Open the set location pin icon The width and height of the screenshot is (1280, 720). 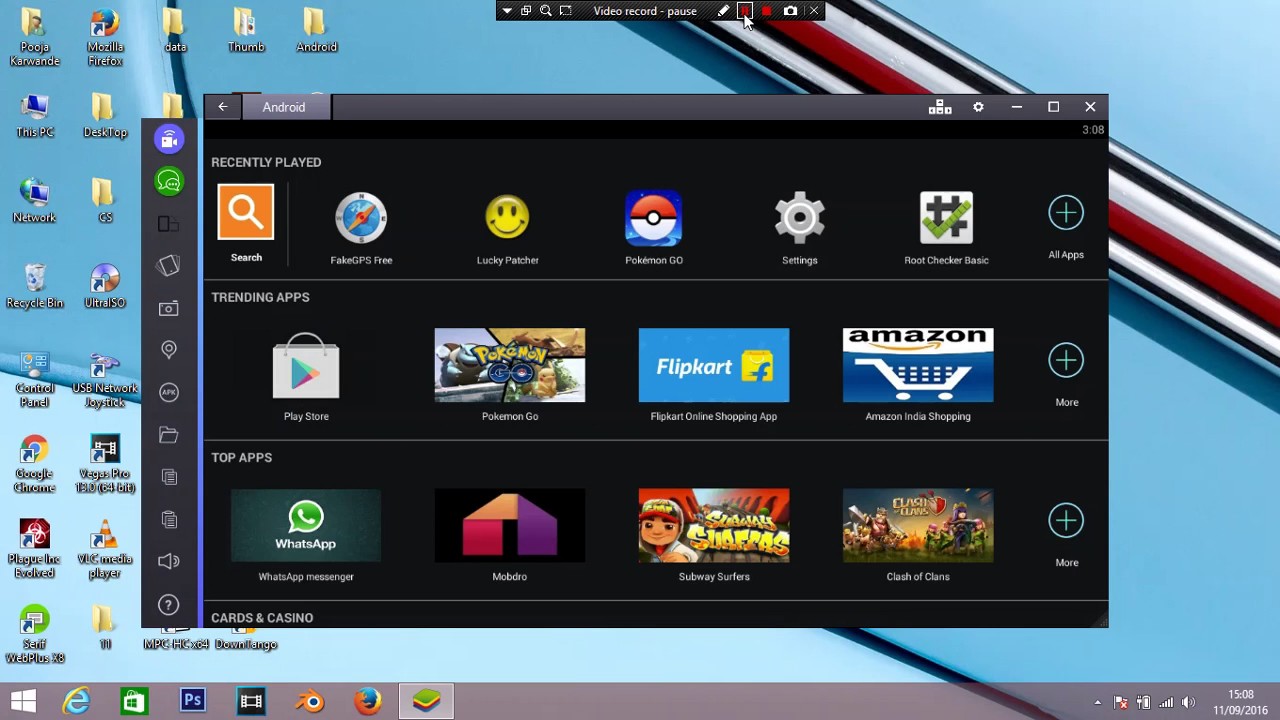169,349
